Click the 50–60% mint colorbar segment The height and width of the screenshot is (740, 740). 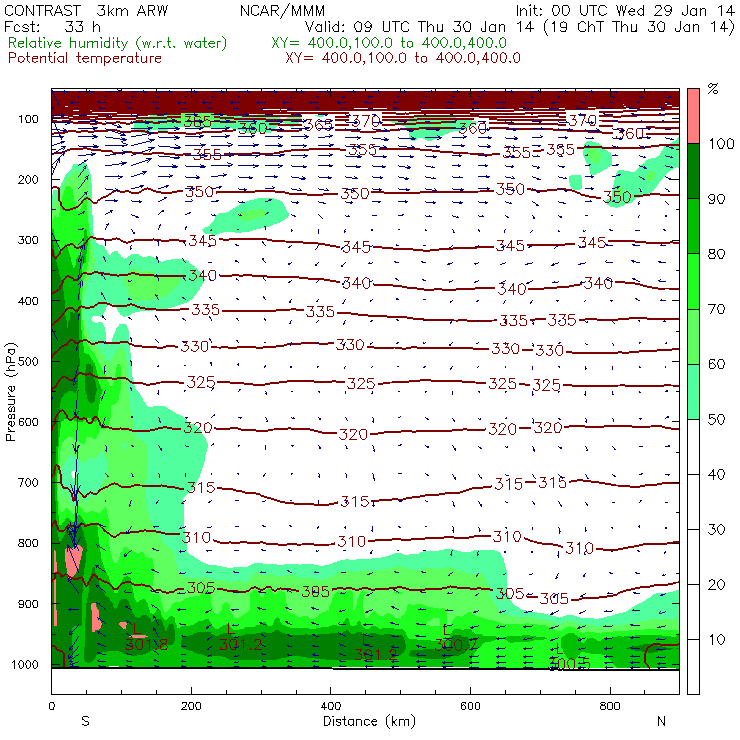(x=693, y=392)
